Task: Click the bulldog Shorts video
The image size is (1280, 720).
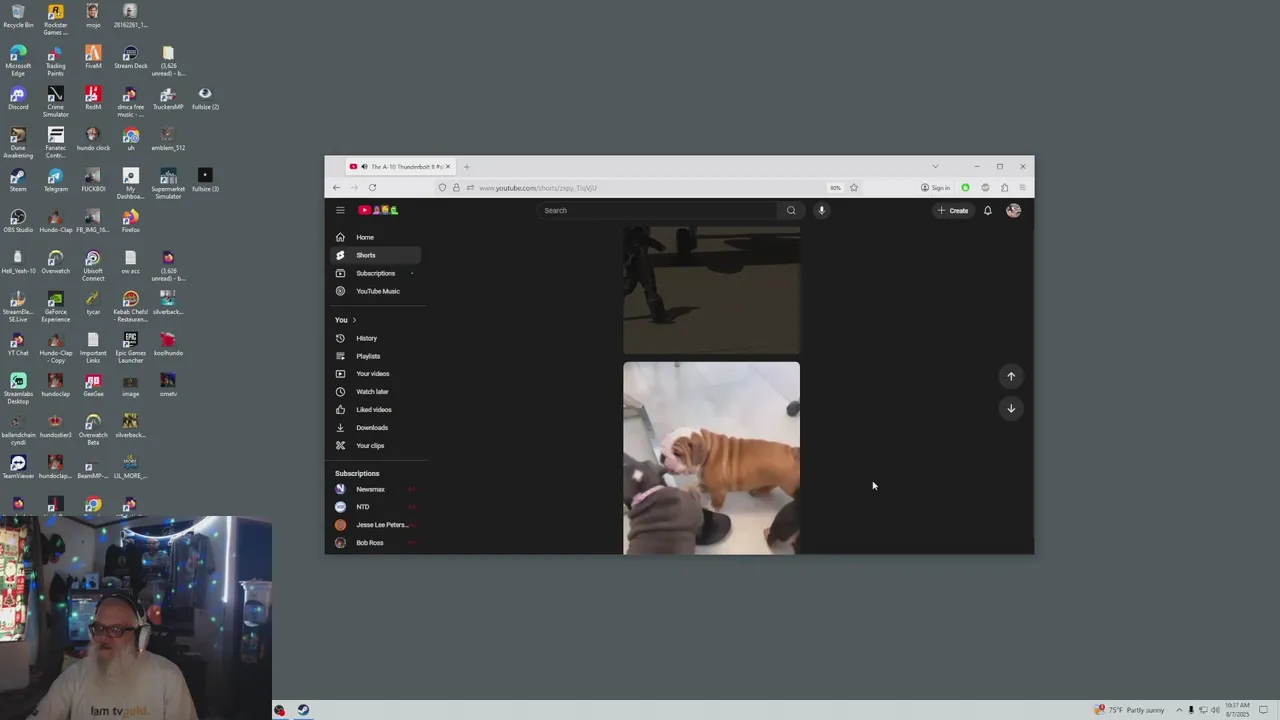Action: 711,458
